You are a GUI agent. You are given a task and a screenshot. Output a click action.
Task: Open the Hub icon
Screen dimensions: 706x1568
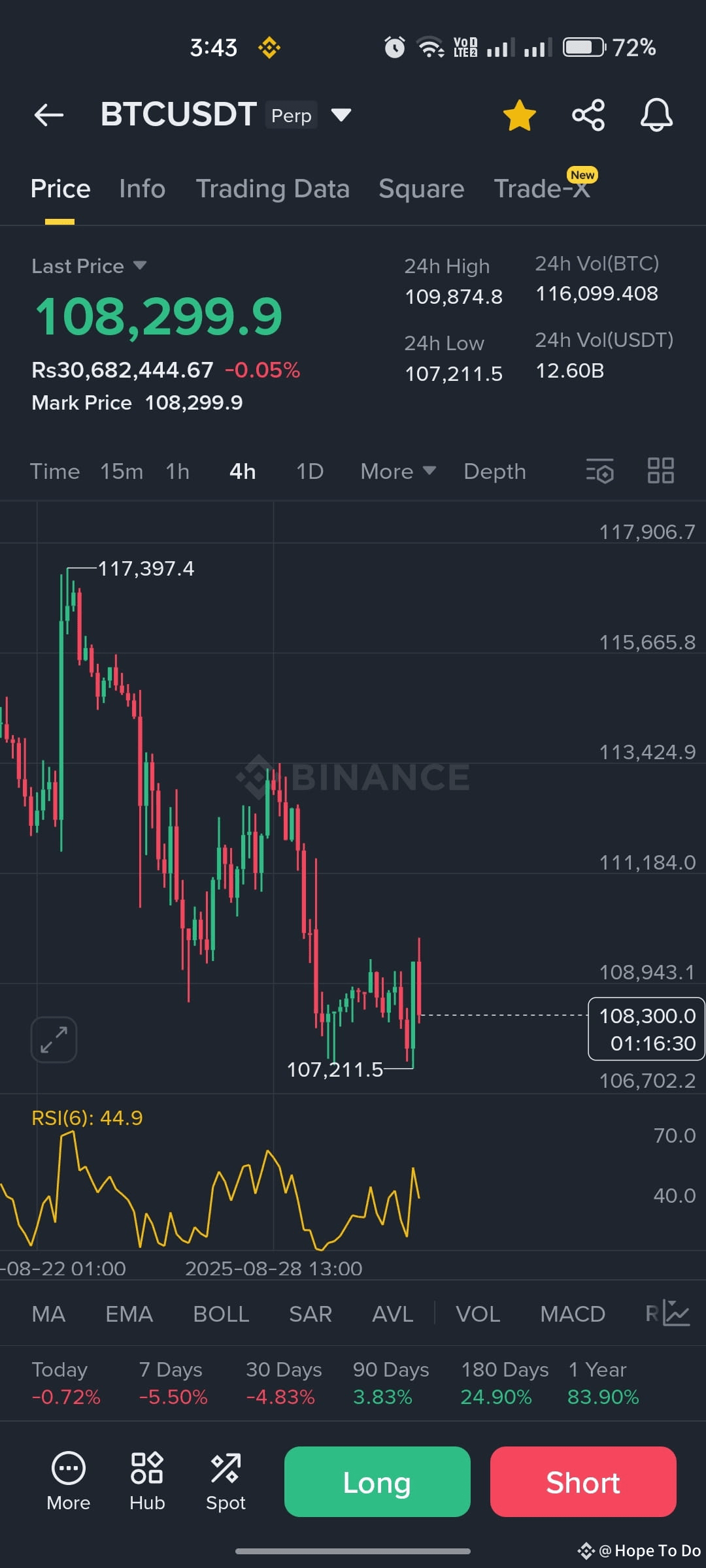point(147,1481)
